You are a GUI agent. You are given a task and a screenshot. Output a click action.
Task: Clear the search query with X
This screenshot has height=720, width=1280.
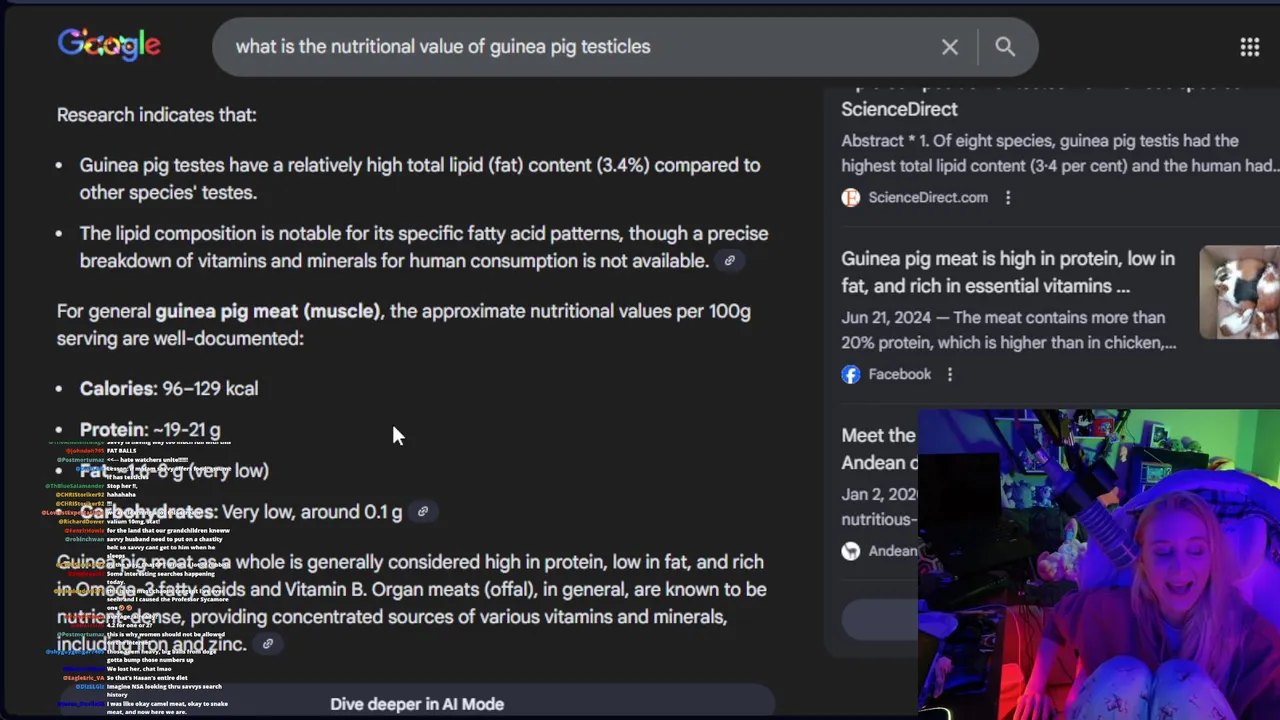pyautogui.click(x=949, y=47)
